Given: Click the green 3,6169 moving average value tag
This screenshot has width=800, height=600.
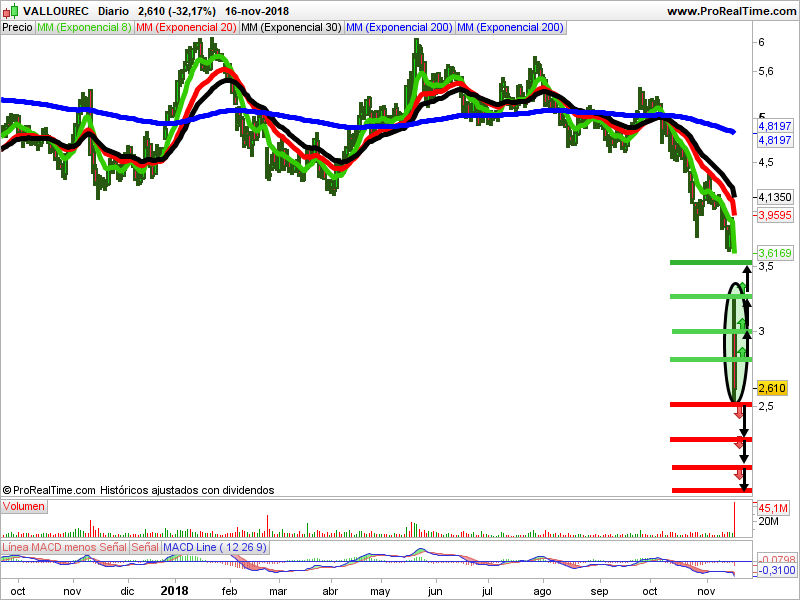Looking at the screenshot, I should pyautogui.click(x=775, y=253).
